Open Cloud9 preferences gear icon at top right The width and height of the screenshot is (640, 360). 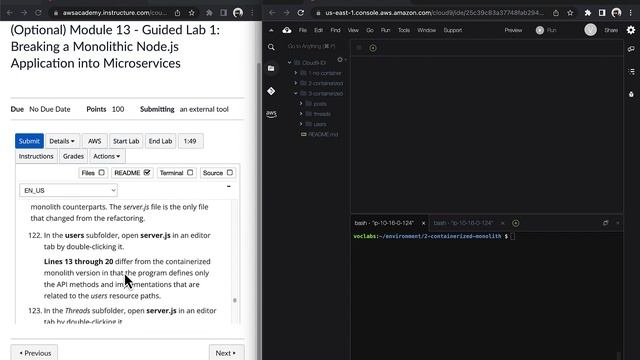pos(631,30)
